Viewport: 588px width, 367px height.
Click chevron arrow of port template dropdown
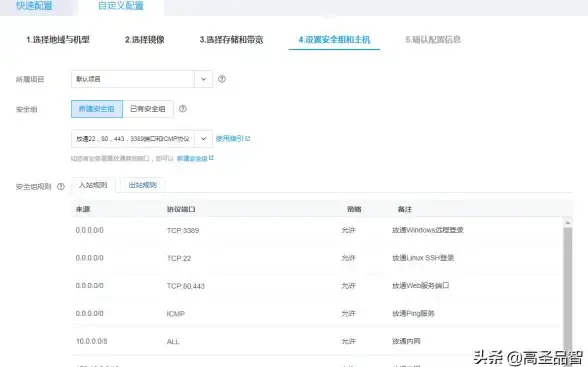tap(203, 139)
